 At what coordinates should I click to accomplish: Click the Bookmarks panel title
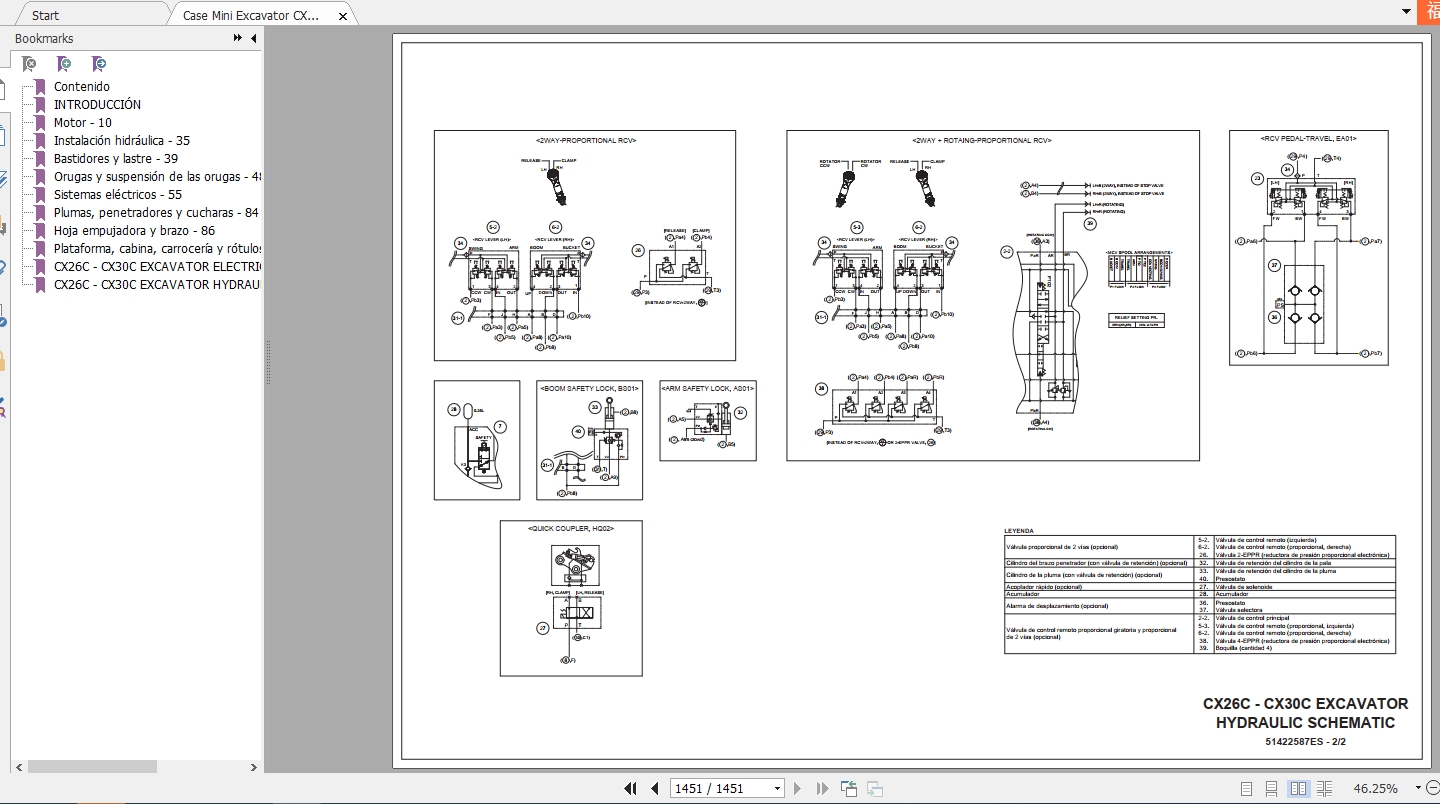(x=44, y=38)
